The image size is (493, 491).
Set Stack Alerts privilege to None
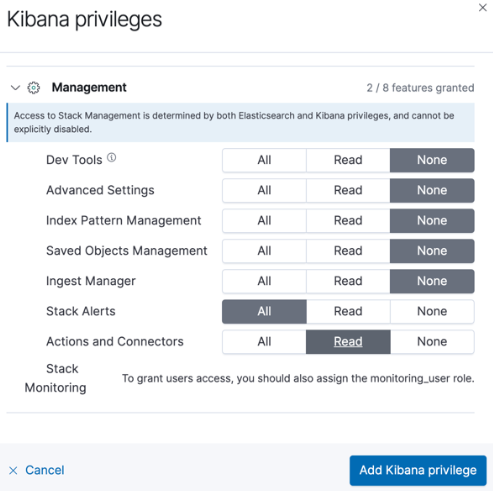[x=432, y=312]
